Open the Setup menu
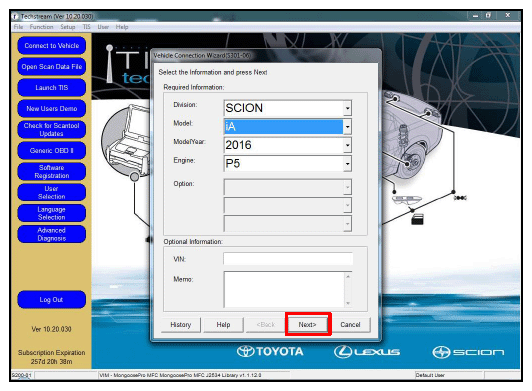 click(68, 27)
